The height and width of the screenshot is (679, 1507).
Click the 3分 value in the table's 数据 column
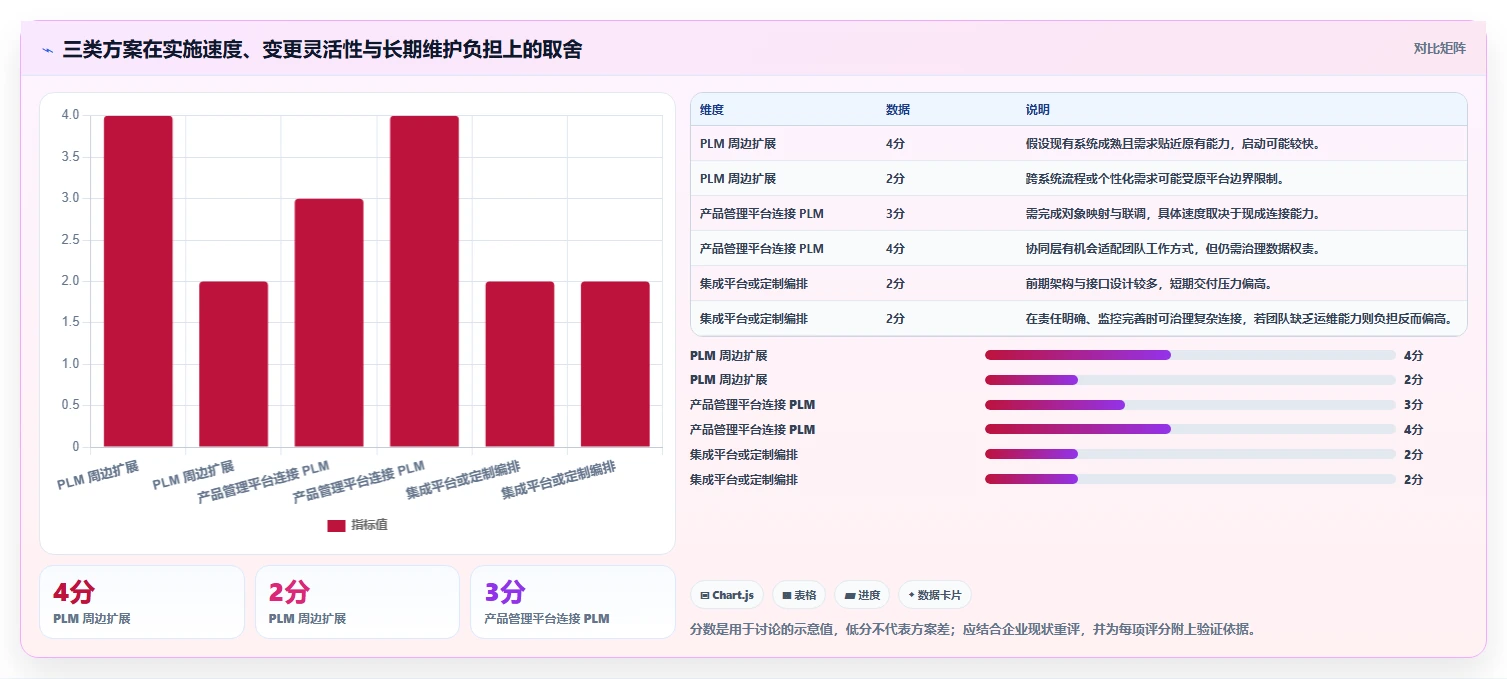pyautogui.click(x=896, y=213)
